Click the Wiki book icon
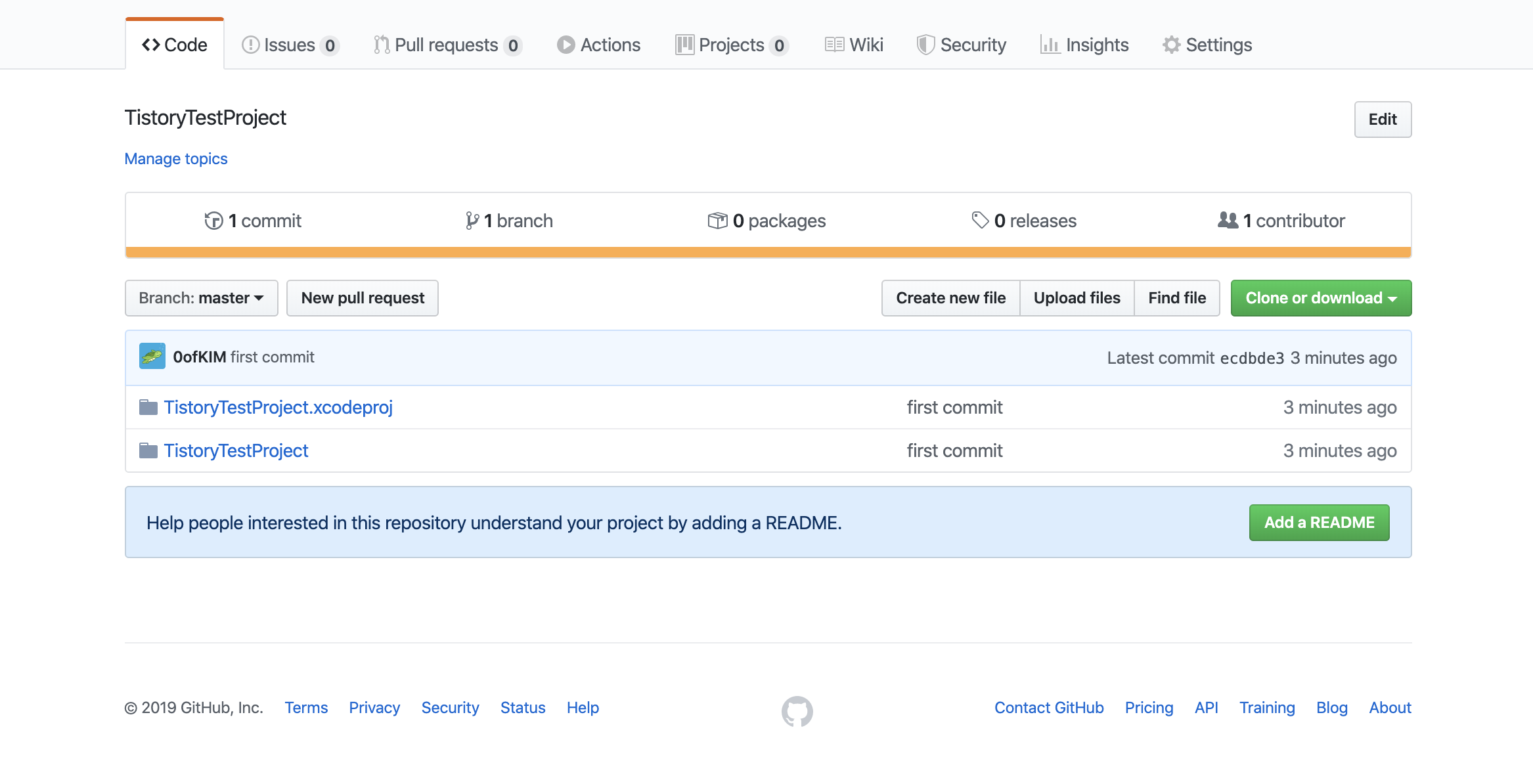The width and height of the screenshot is (1533, 784). (834, 45)
